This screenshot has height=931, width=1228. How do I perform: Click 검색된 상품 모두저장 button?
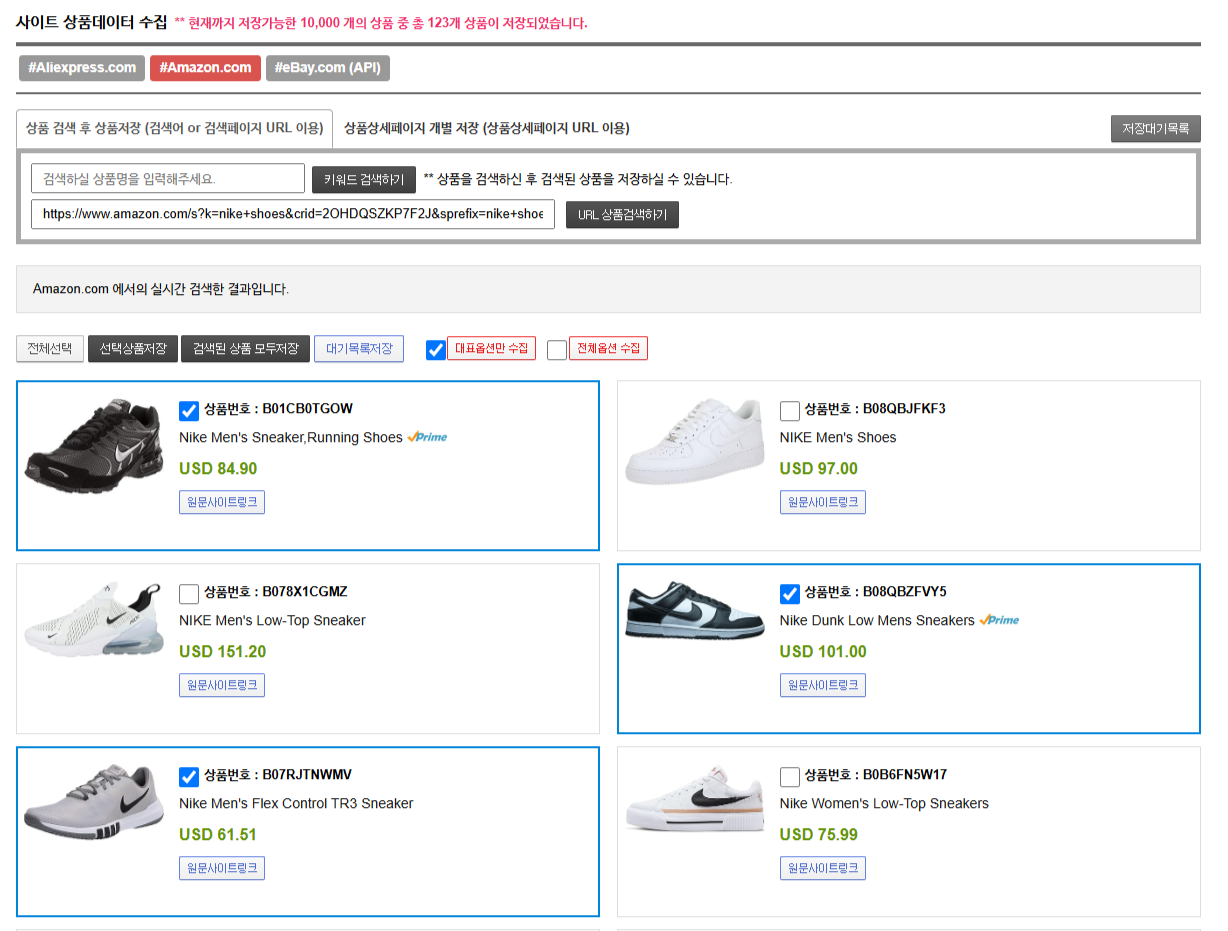click(245, 348)
